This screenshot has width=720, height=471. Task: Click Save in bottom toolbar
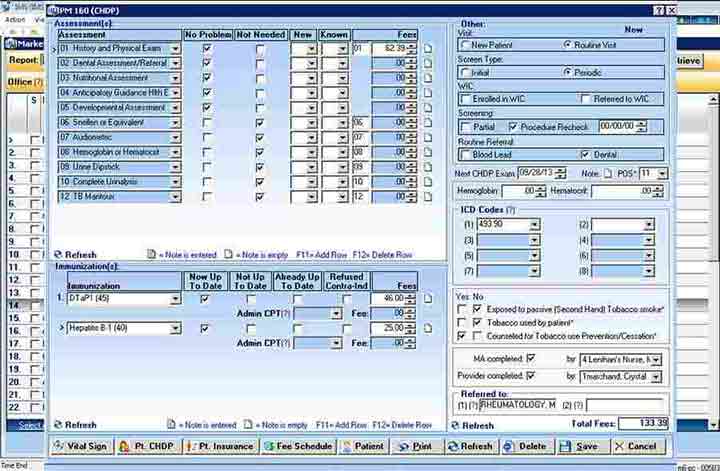click(582, 446)
